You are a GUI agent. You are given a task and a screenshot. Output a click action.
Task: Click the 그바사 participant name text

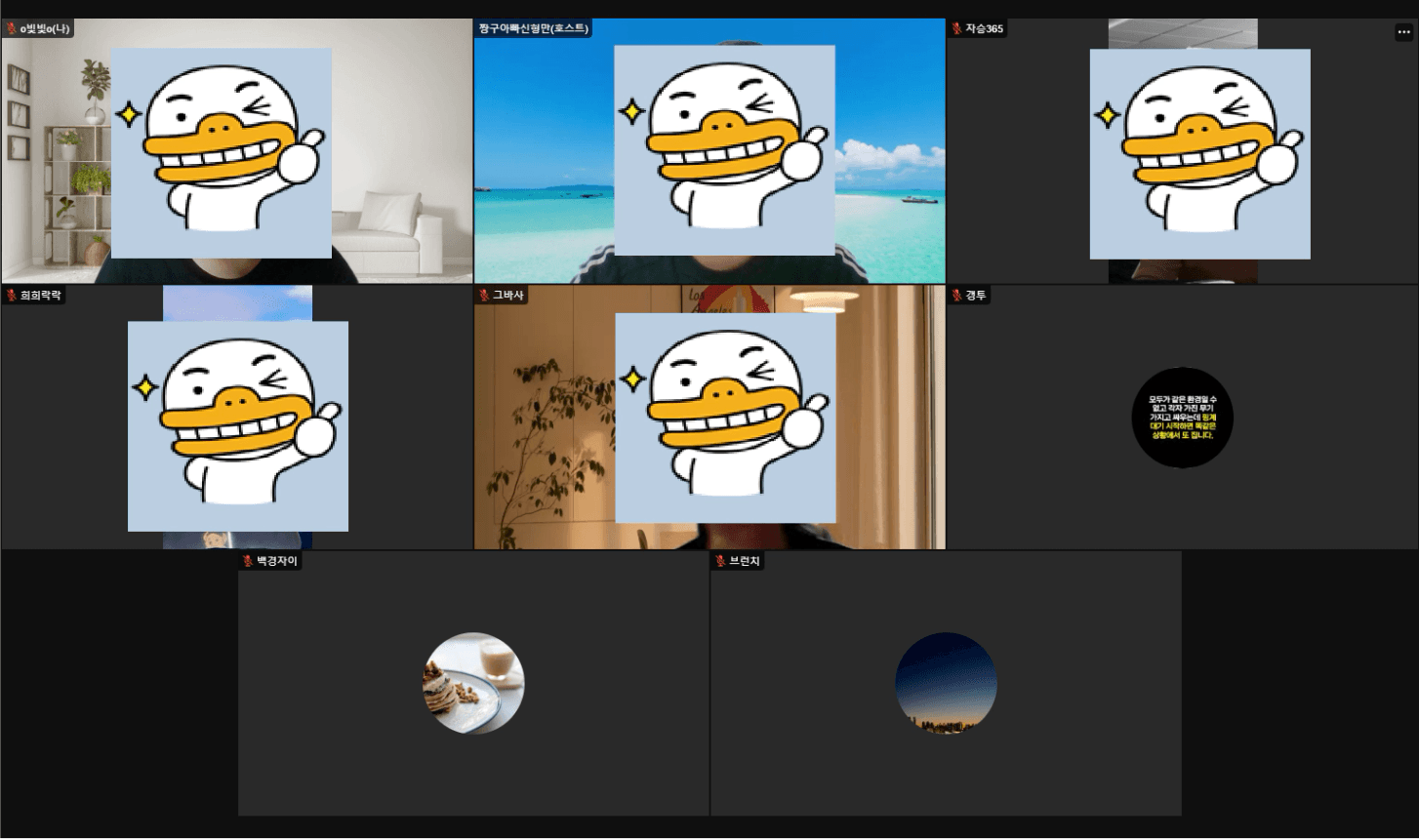pos(507,296)
